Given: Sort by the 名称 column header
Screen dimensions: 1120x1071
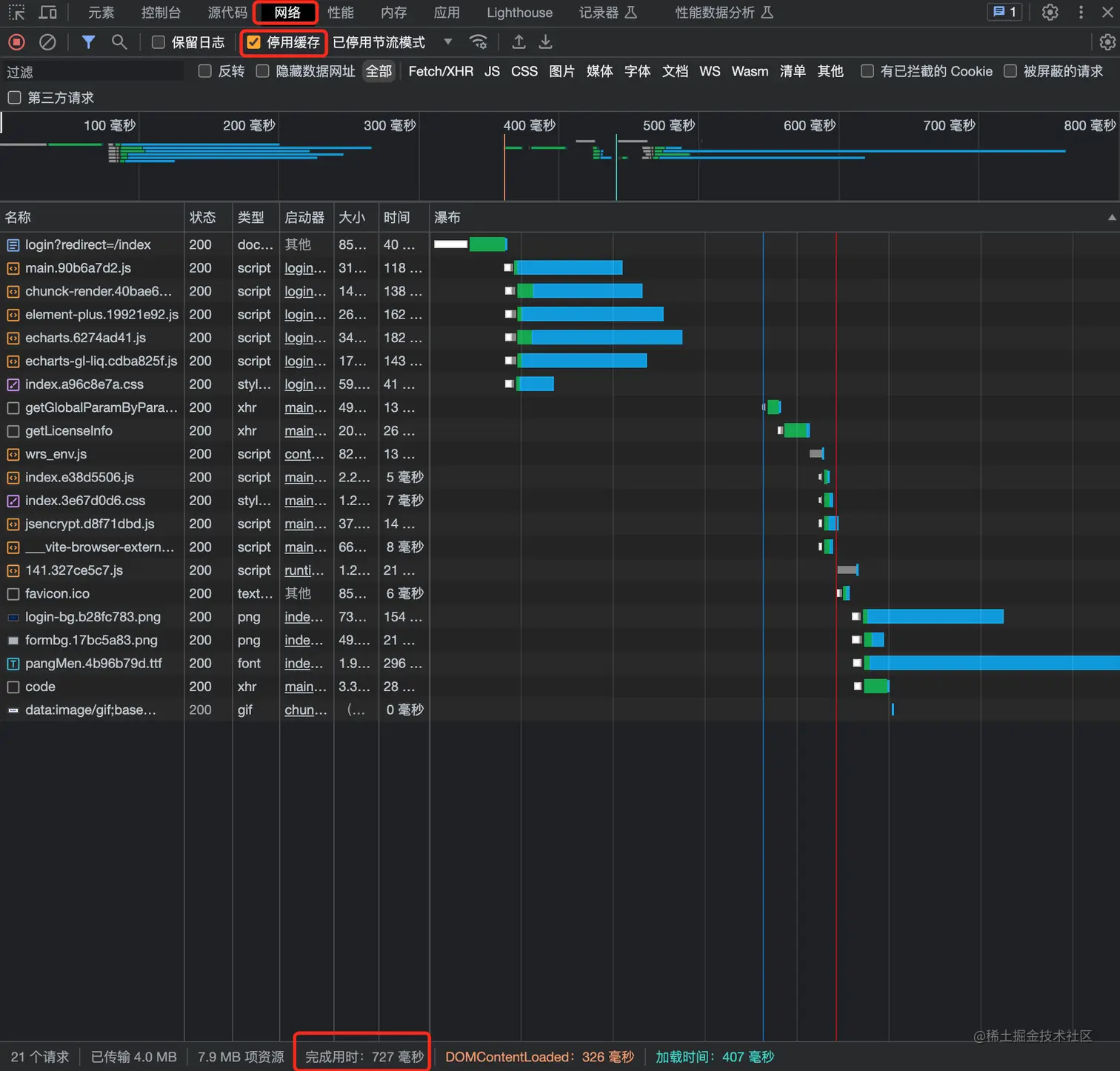Looking at the screenshot, I should click(92, 217).
